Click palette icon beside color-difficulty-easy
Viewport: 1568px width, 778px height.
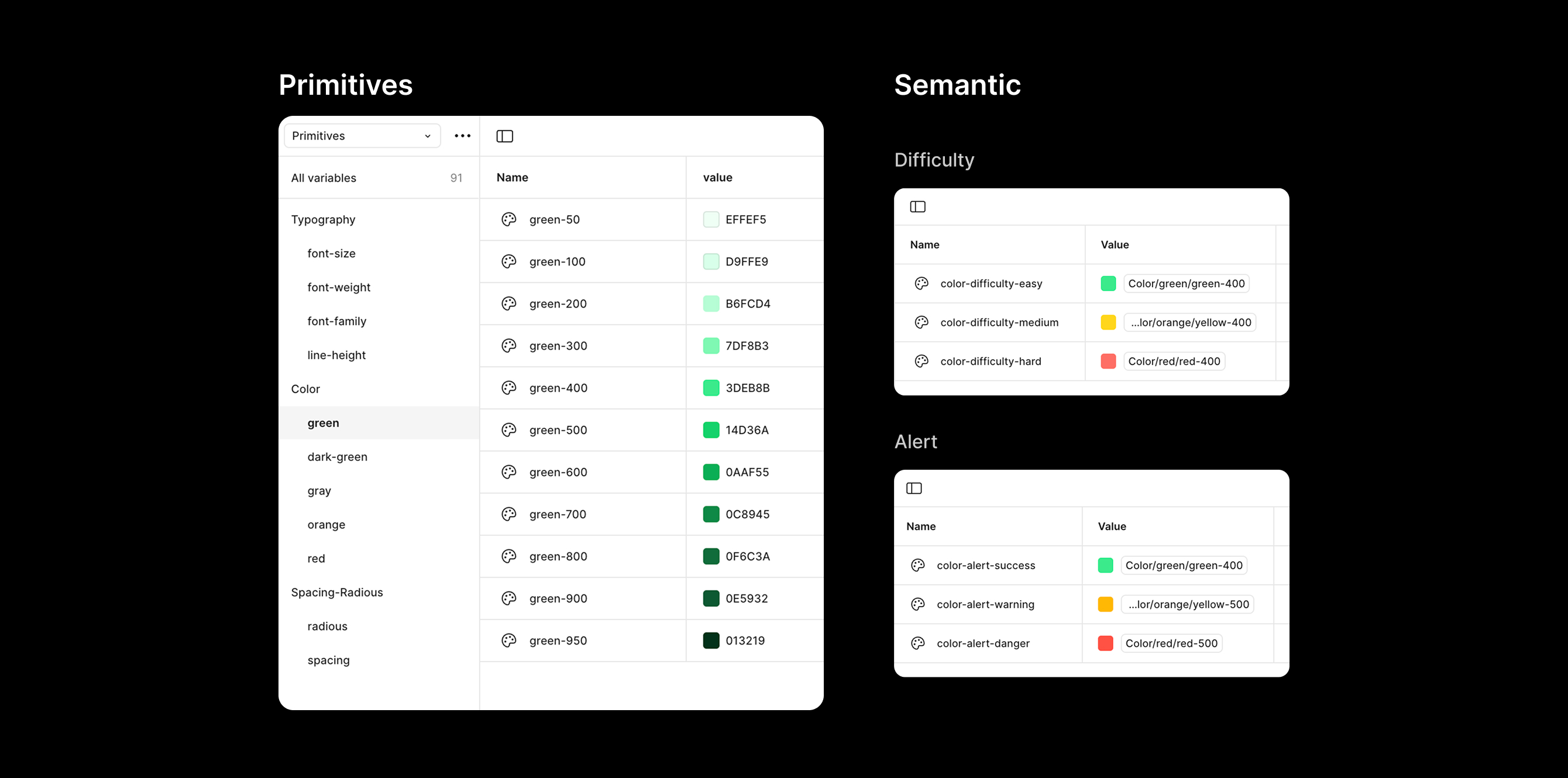pyautogui.click(x=921, y=283)
